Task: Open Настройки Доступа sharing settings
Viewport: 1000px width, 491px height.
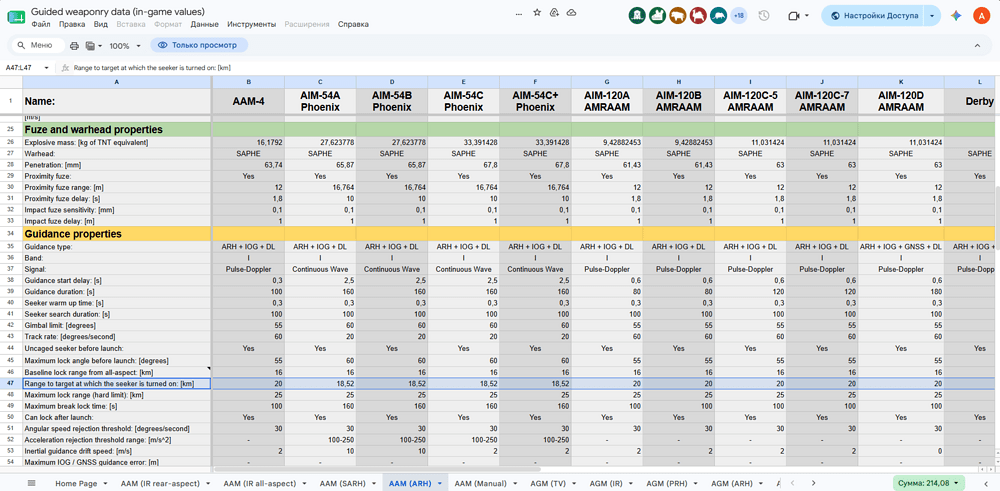Action: (874, 16)
